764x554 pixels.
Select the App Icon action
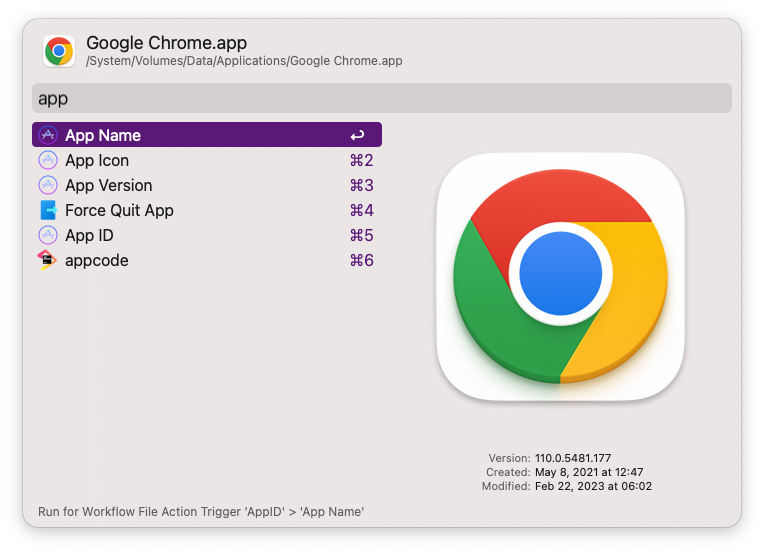[x=97, y=160]
